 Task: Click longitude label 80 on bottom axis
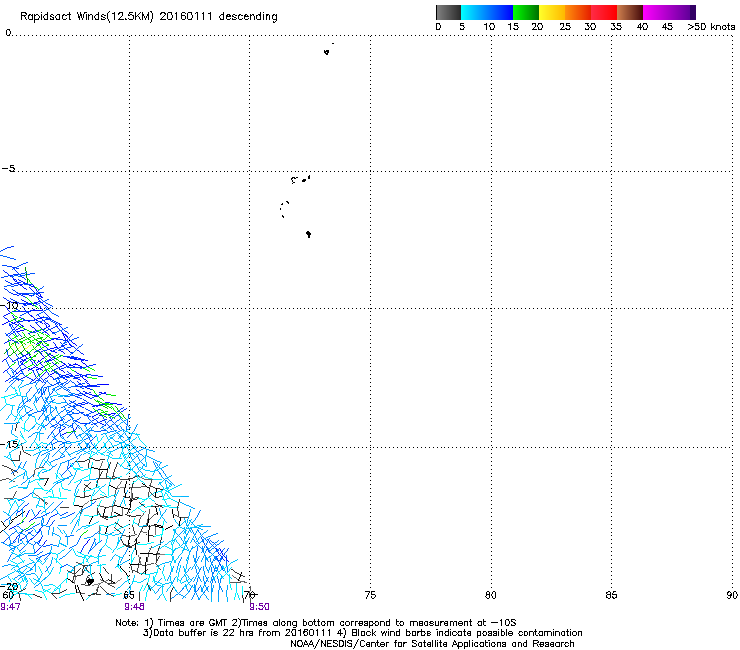click(491, 595)
